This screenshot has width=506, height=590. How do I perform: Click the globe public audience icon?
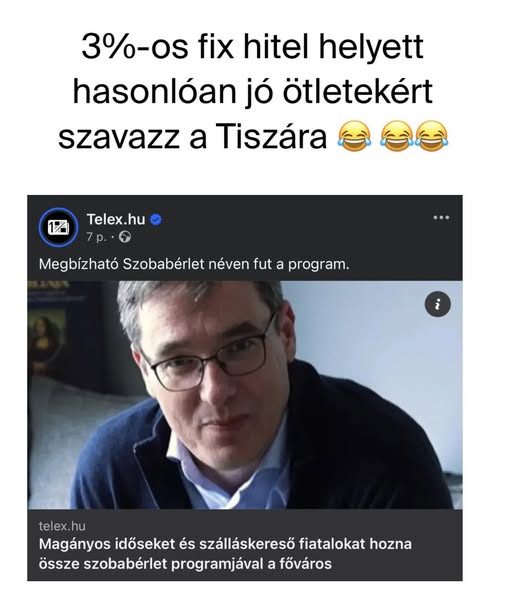point(125,237)
